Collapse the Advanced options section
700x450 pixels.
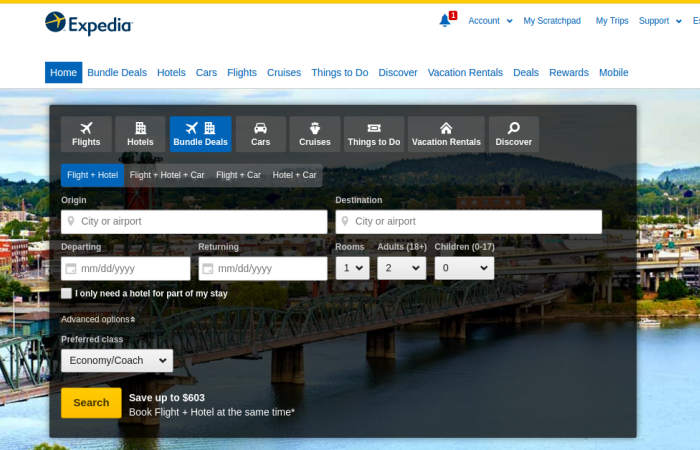pyautogui.click(x=98, y=319)
